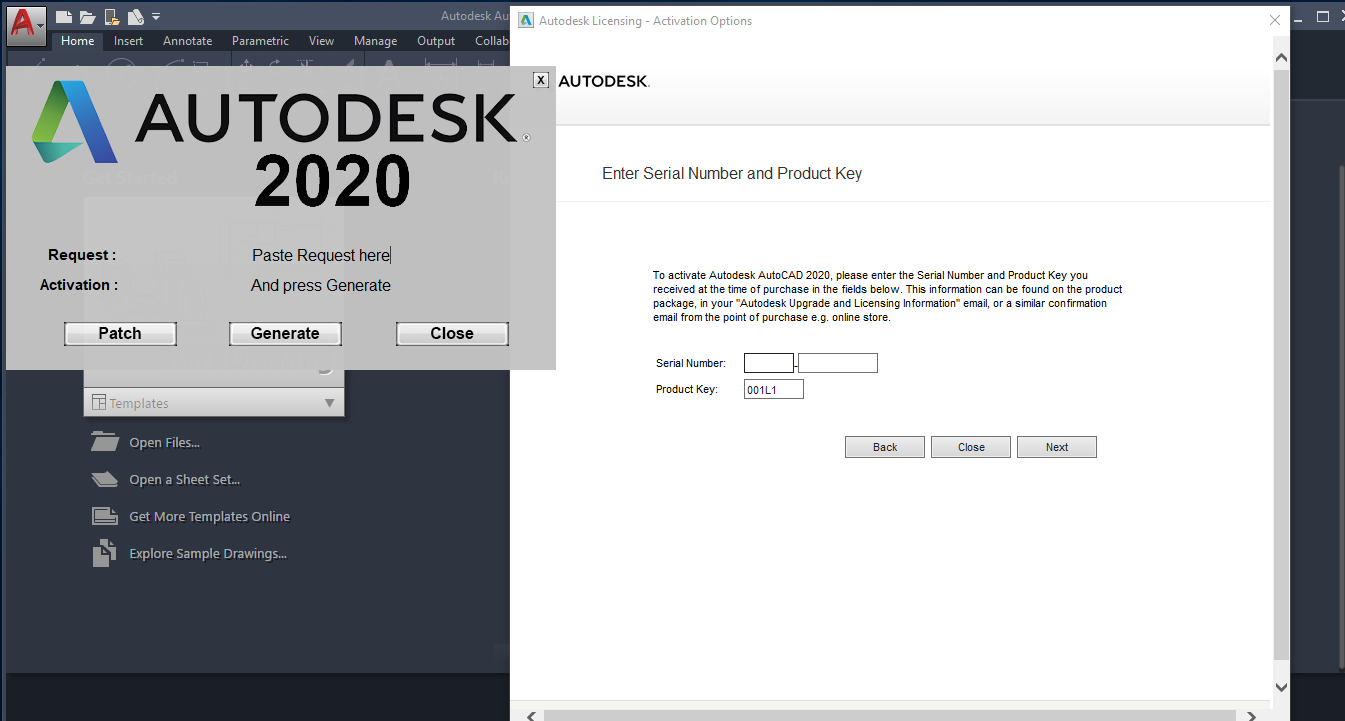Click the licensing dialog's horizontal scrollbar thumb

point(890,716)
